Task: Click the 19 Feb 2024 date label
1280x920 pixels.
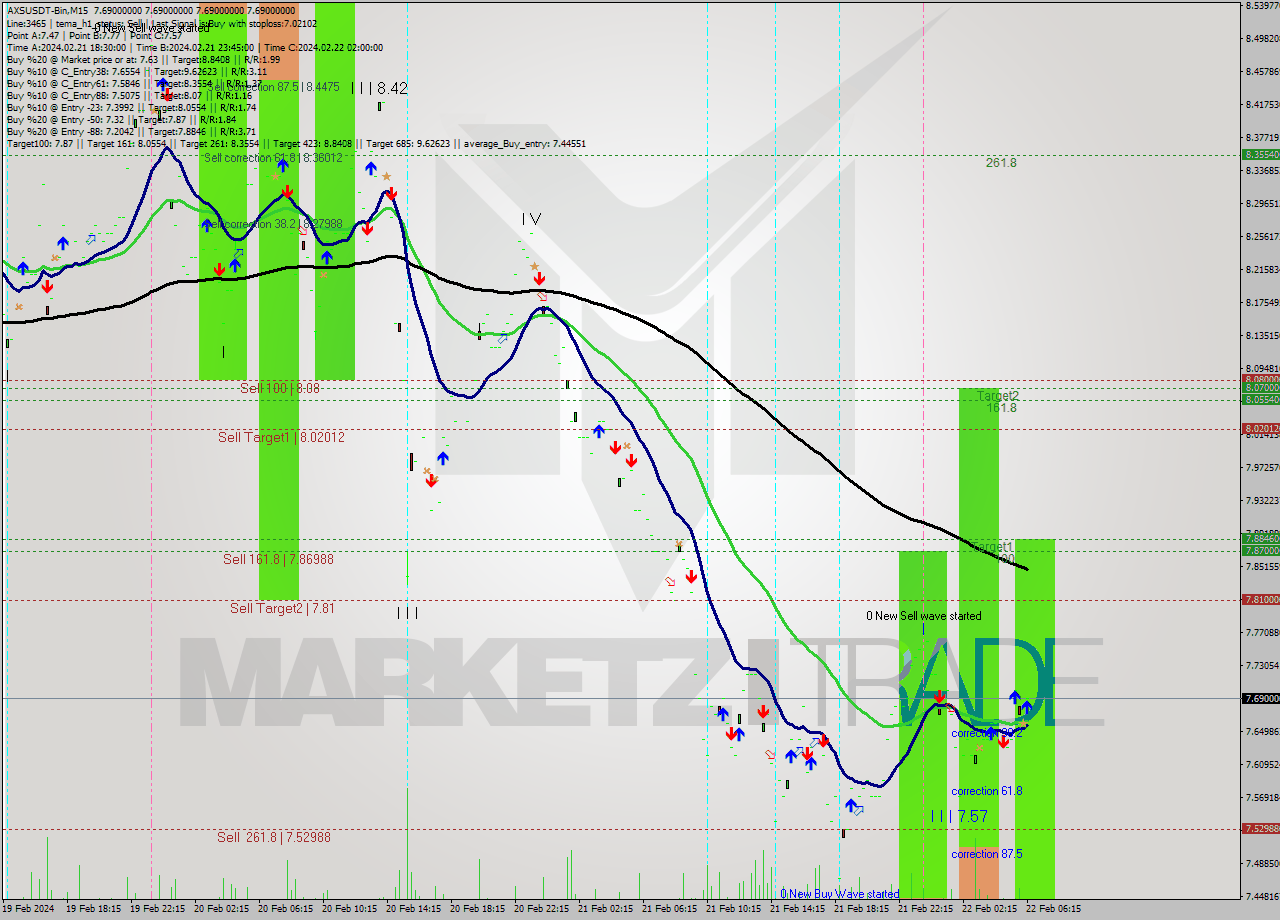Action: point(29,909)
